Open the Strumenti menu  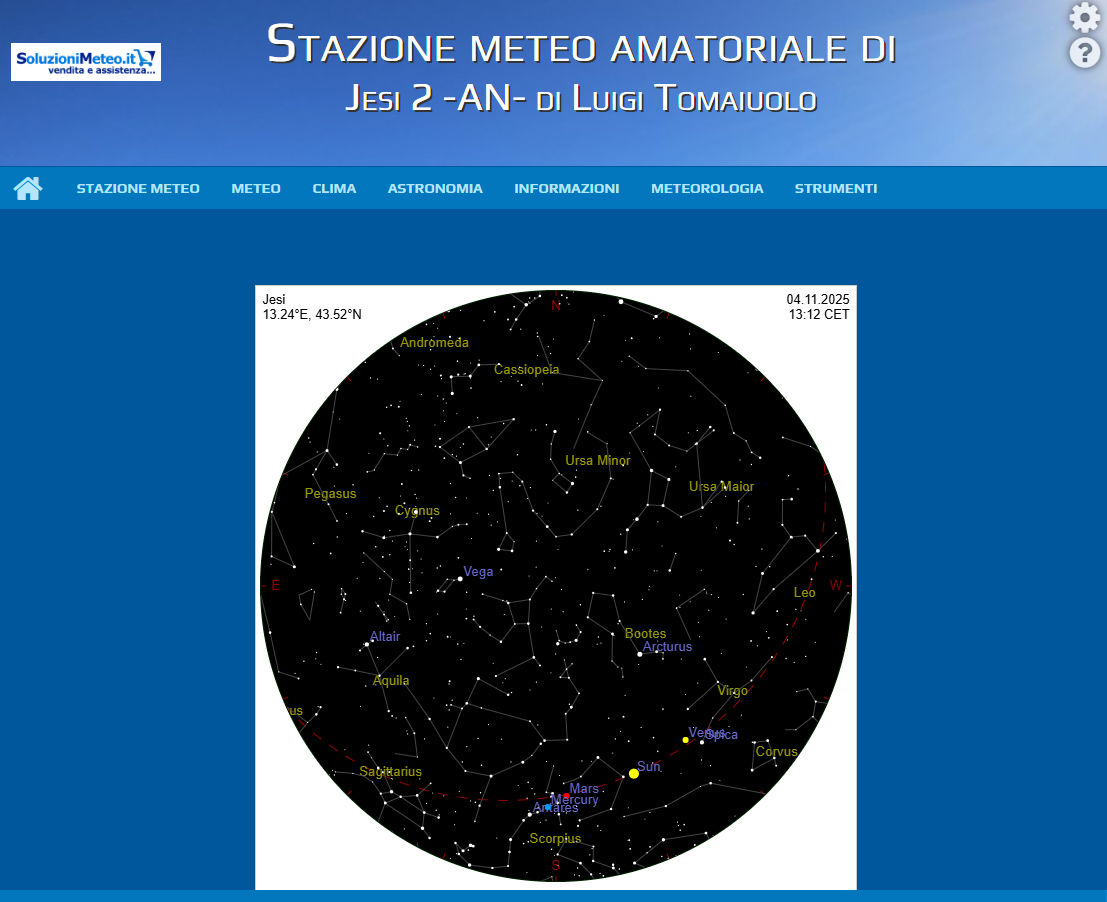point(836,188)
